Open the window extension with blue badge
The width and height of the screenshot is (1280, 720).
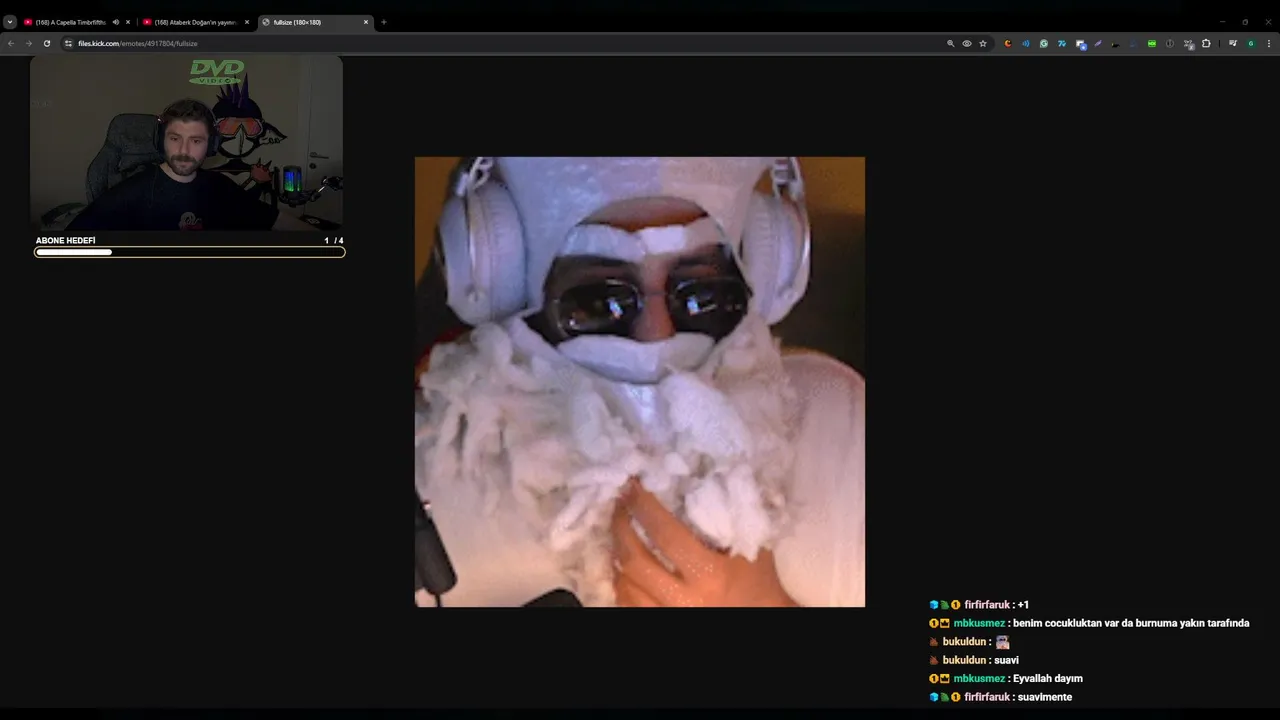(x=1080, y=45)
